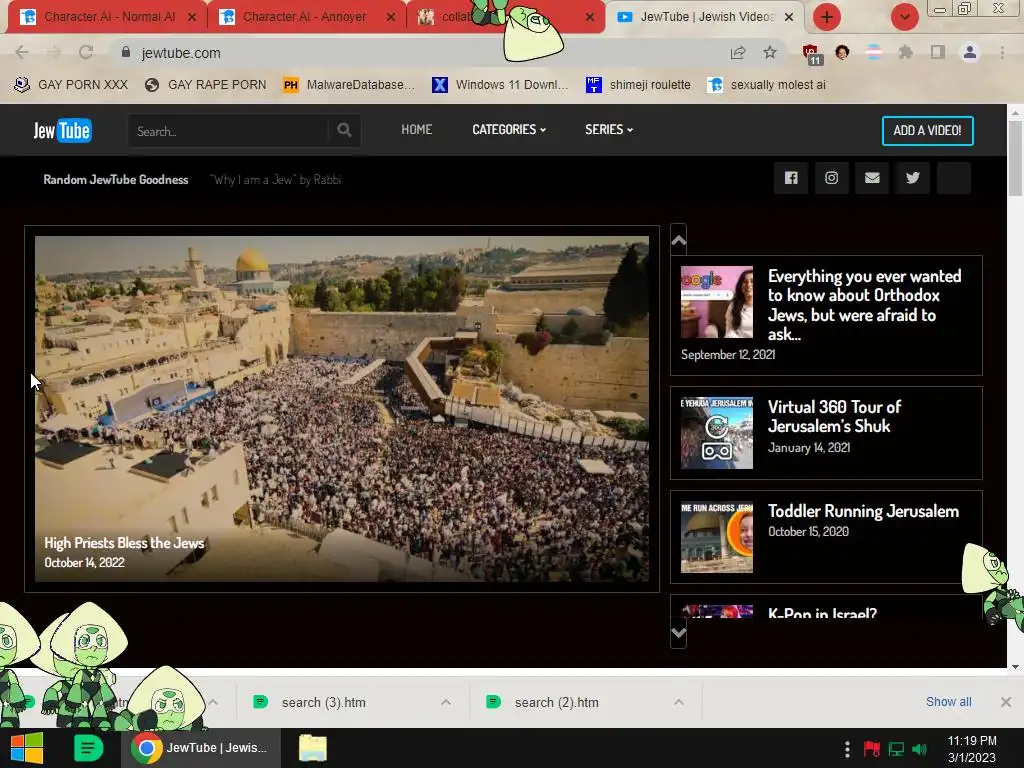
Task: Open the Orthodox Jews video title
Action: click(x=864, y=305)
